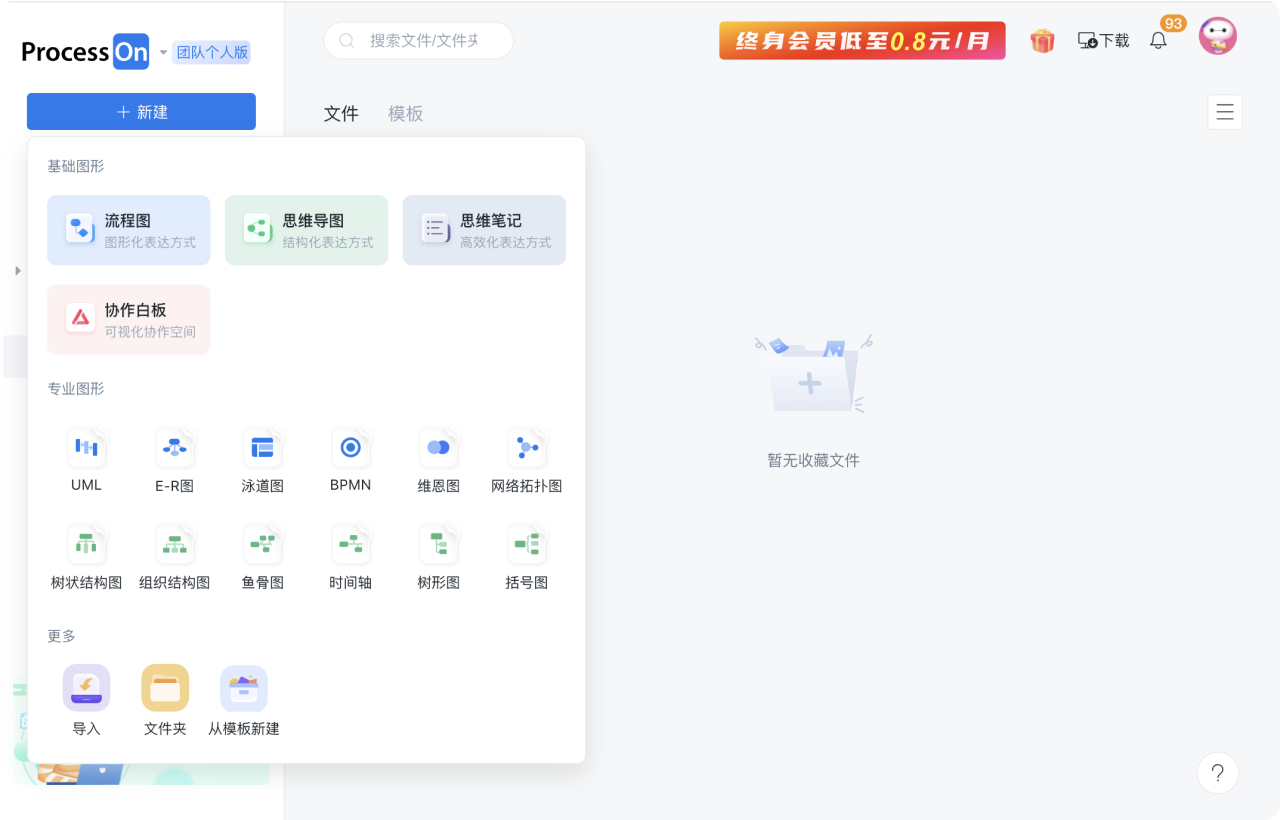Open the view options hamburger menu
1280x820 pixels.
pyautogui.click(x=1224, y=112)
